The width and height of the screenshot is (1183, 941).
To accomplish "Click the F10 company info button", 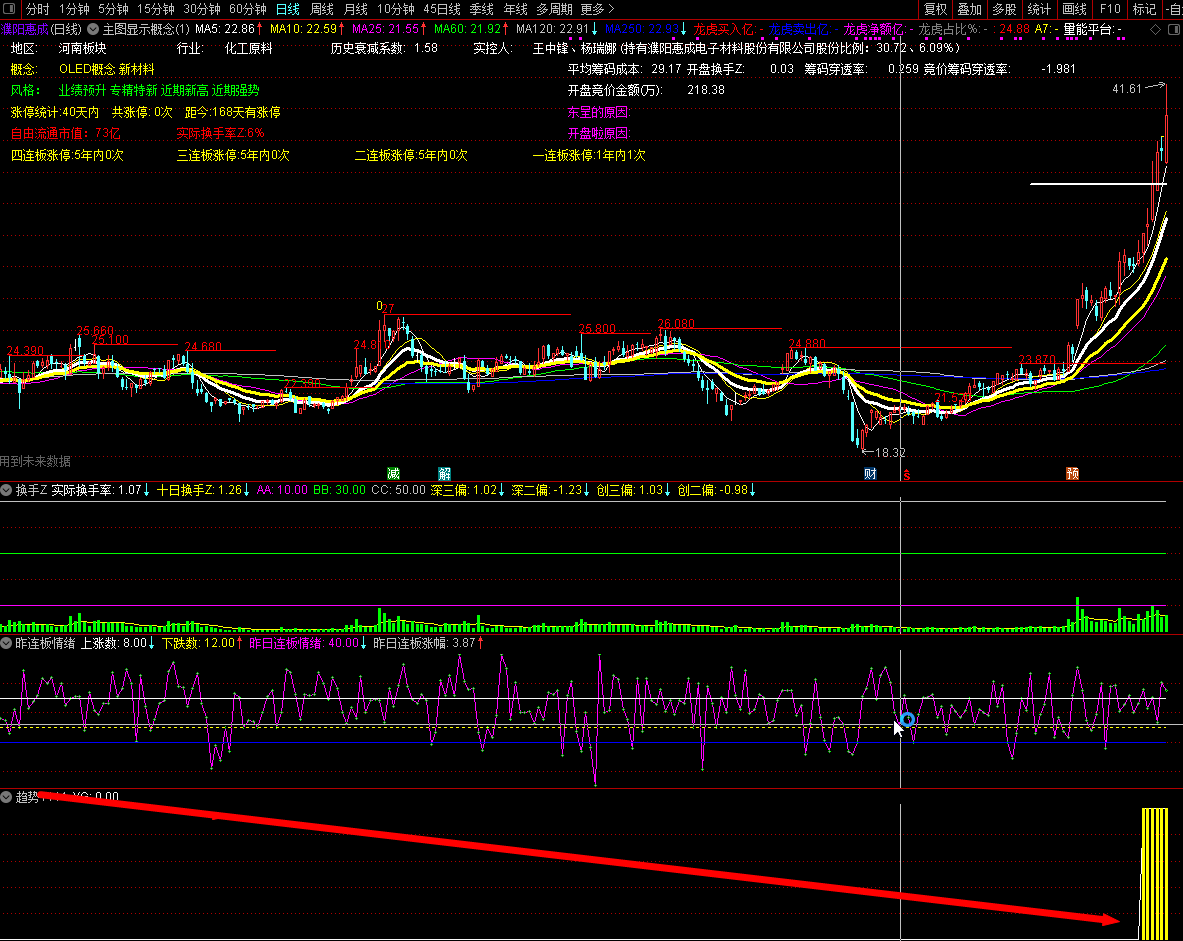I will click(1110, 9).
